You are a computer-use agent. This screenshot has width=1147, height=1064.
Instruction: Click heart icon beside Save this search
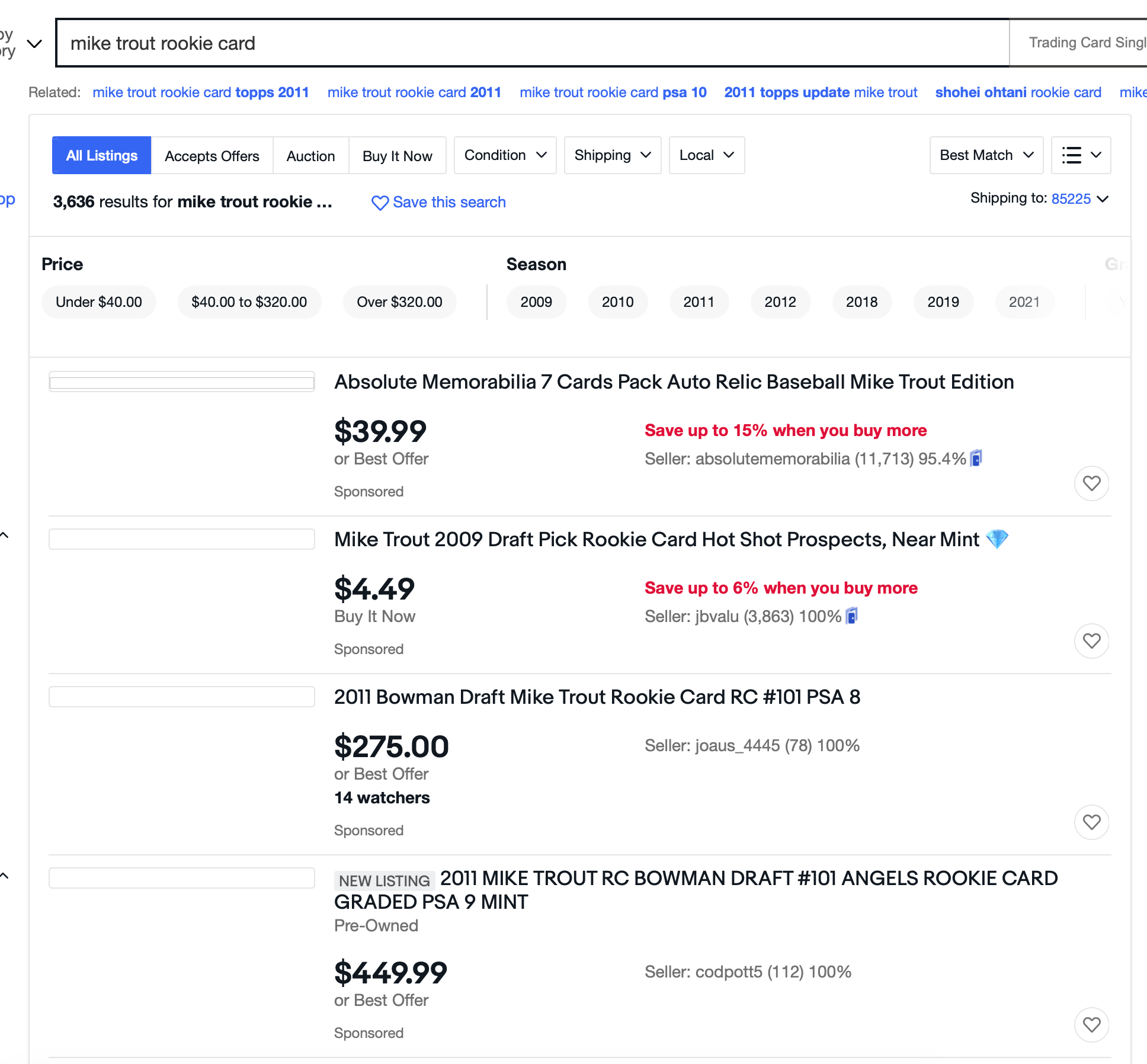pyautogui.click(x=380, y=203)
